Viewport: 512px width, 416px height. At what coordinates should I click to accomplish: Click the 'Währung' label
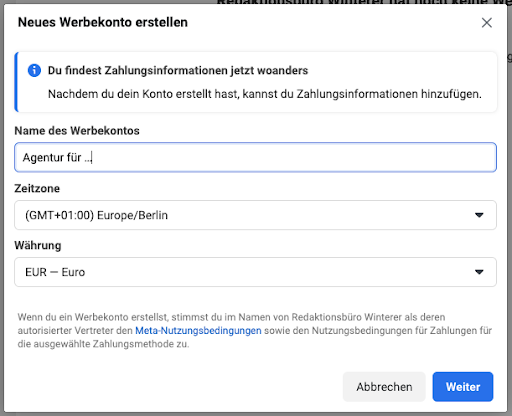click(38, 245)
